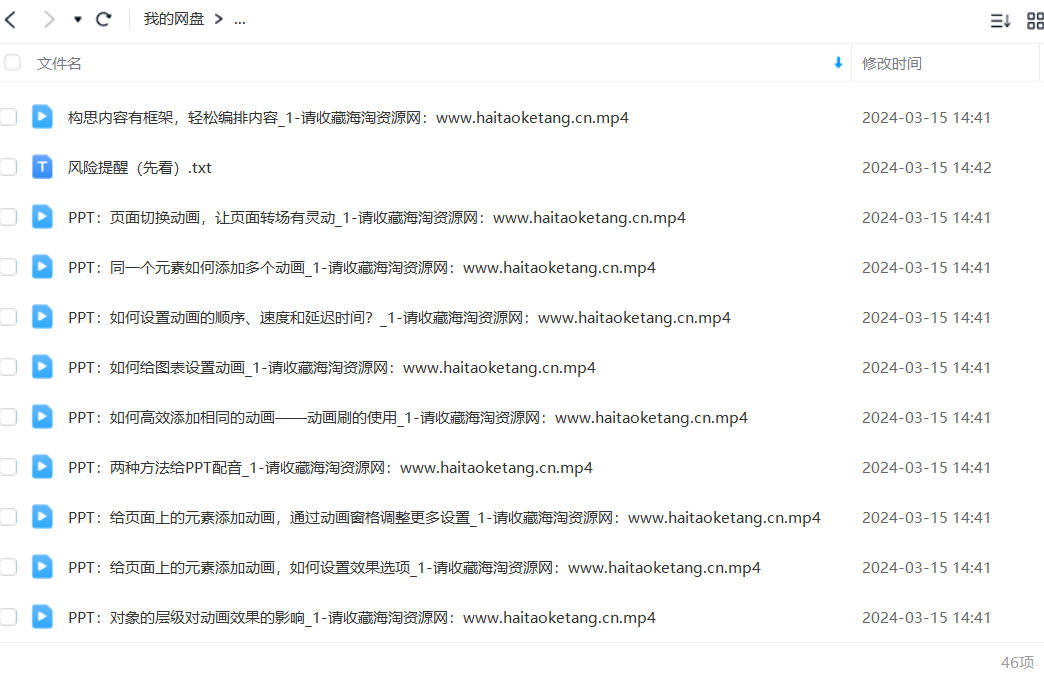This screenshot has height=676, width=1044.
Task: Check the box for 如何设置效果选项 video
Action: [x=8, y=567]
